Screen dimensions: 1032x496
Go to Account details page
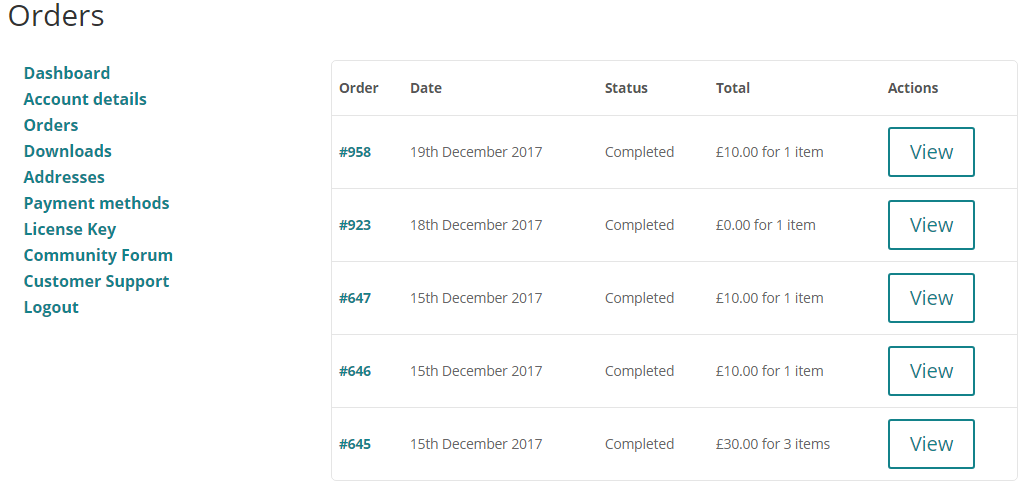(85, 99)
